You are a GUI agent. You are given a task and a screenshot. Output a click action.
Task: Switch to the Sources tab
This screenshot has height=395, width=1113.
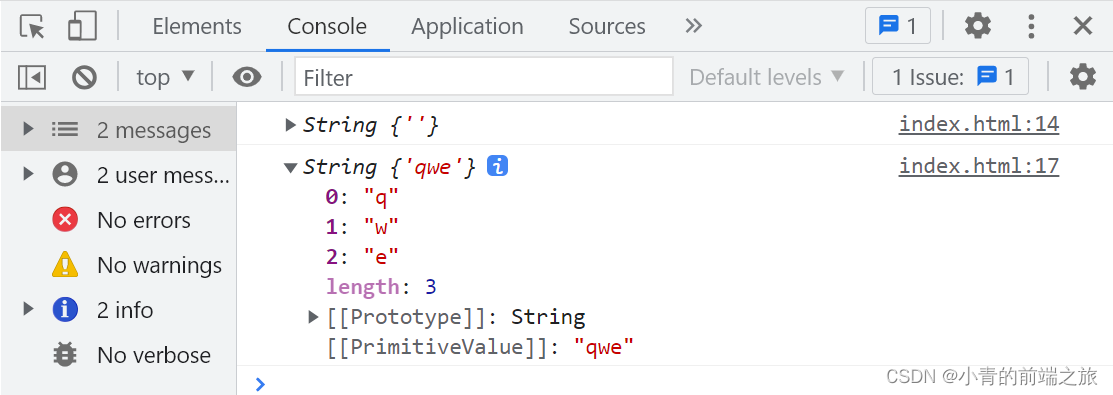[x=607, y=26]
